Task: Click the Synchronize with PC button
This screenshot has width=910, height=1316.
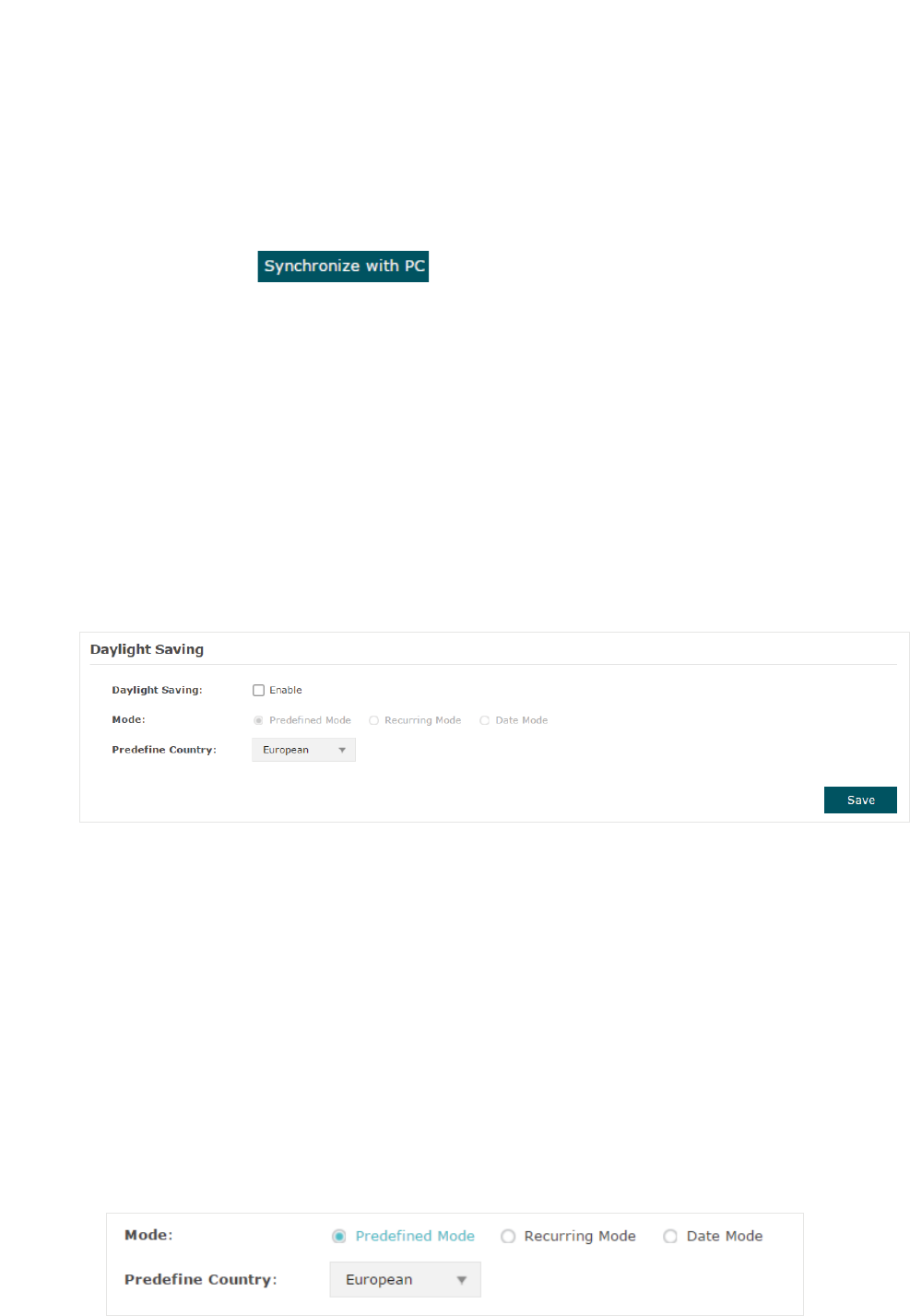Action: 343,267
